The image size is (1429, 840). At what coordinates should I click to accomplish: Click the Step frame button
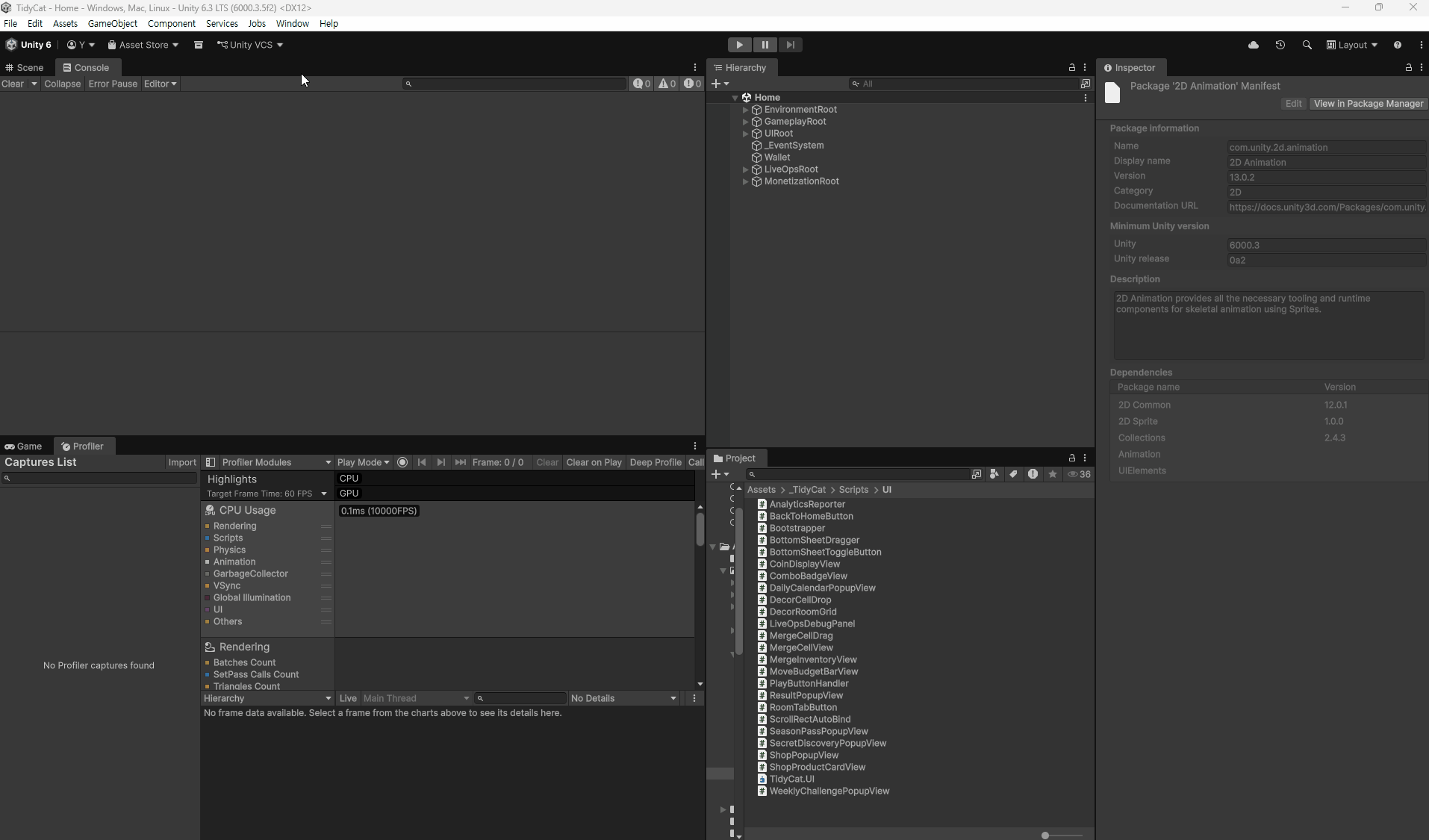790,45
